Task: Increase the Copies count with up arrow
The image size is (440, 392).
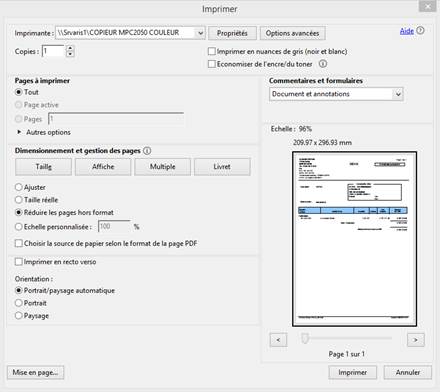Action: (70, 49)
